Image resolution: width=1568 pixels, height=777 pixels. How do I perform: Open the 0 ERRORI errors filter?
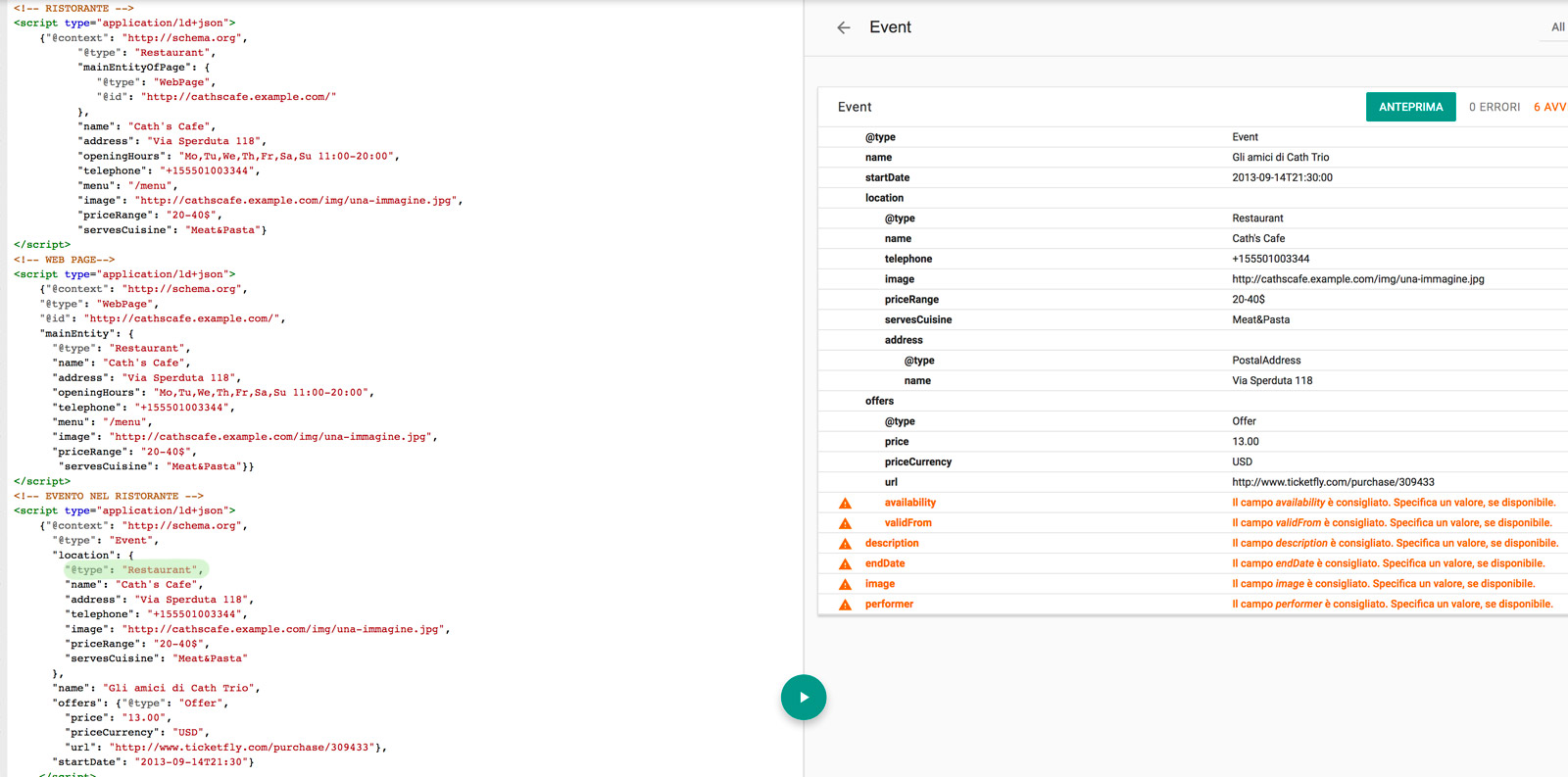coord(1494,107)
